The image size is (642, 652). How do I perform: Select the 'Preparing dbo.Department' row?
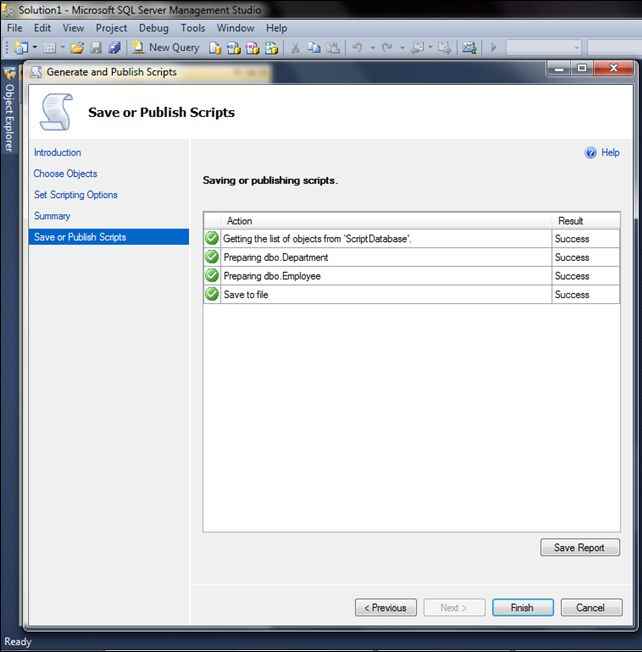coord(411,257)
